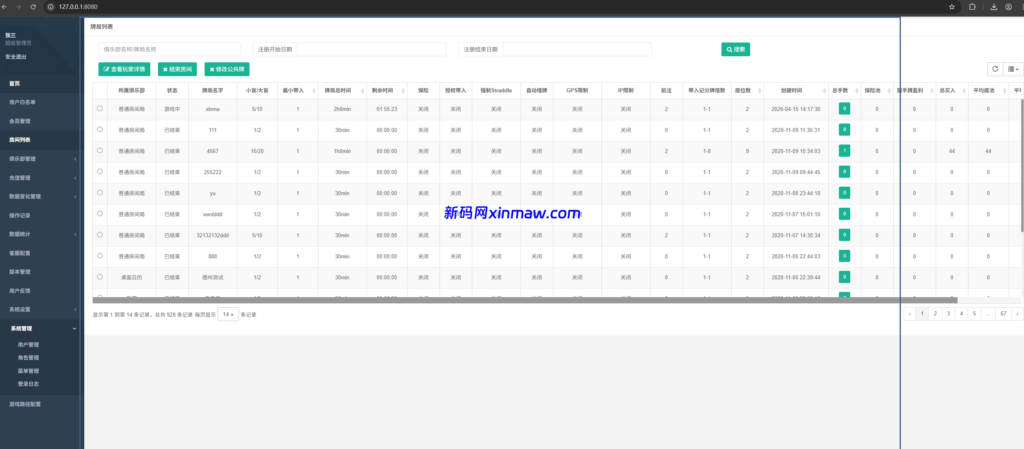This screenshot has width=1024, height=449.
Task: Expand 俱乐部管理 in the sidebar
Action: (40, 158)
